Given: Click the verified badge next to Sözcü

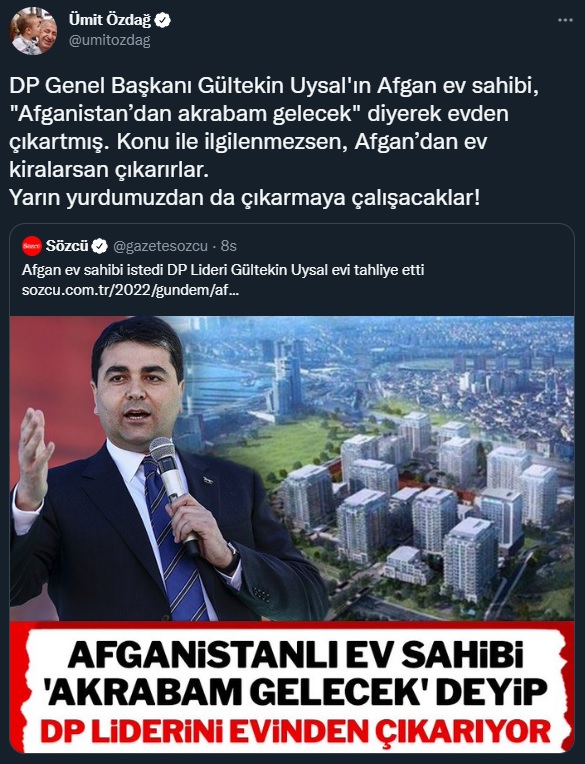Looking at the screenshot, I should tap(100, 247).
